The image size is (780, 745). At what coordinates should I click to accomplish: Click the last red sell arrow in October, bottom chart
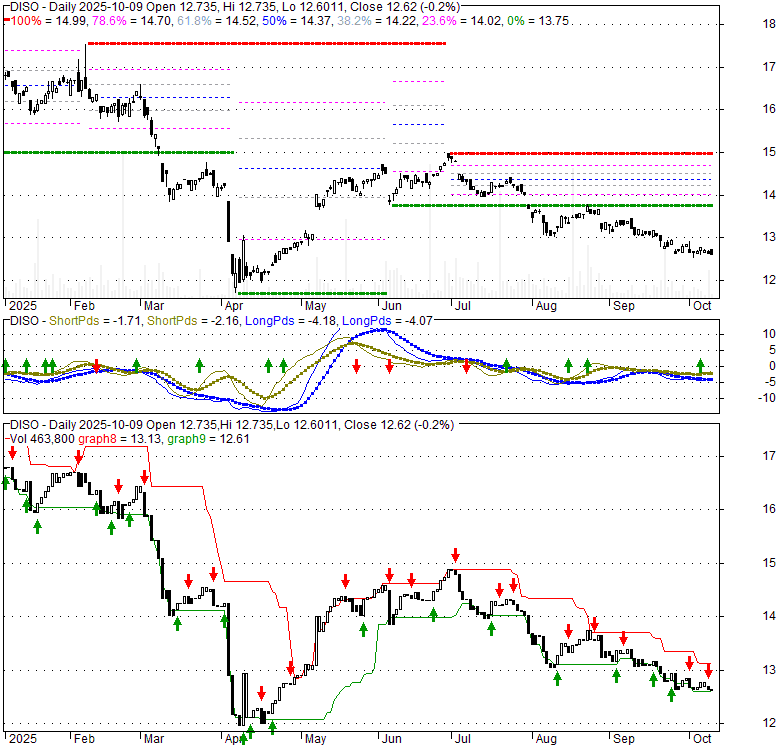708,670
